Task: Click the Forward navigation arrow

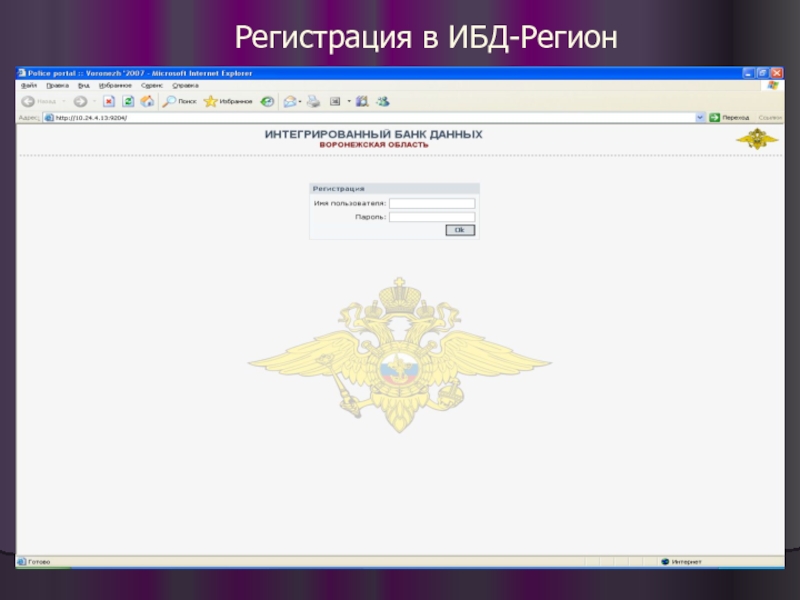Action: (x=80, y=101)
